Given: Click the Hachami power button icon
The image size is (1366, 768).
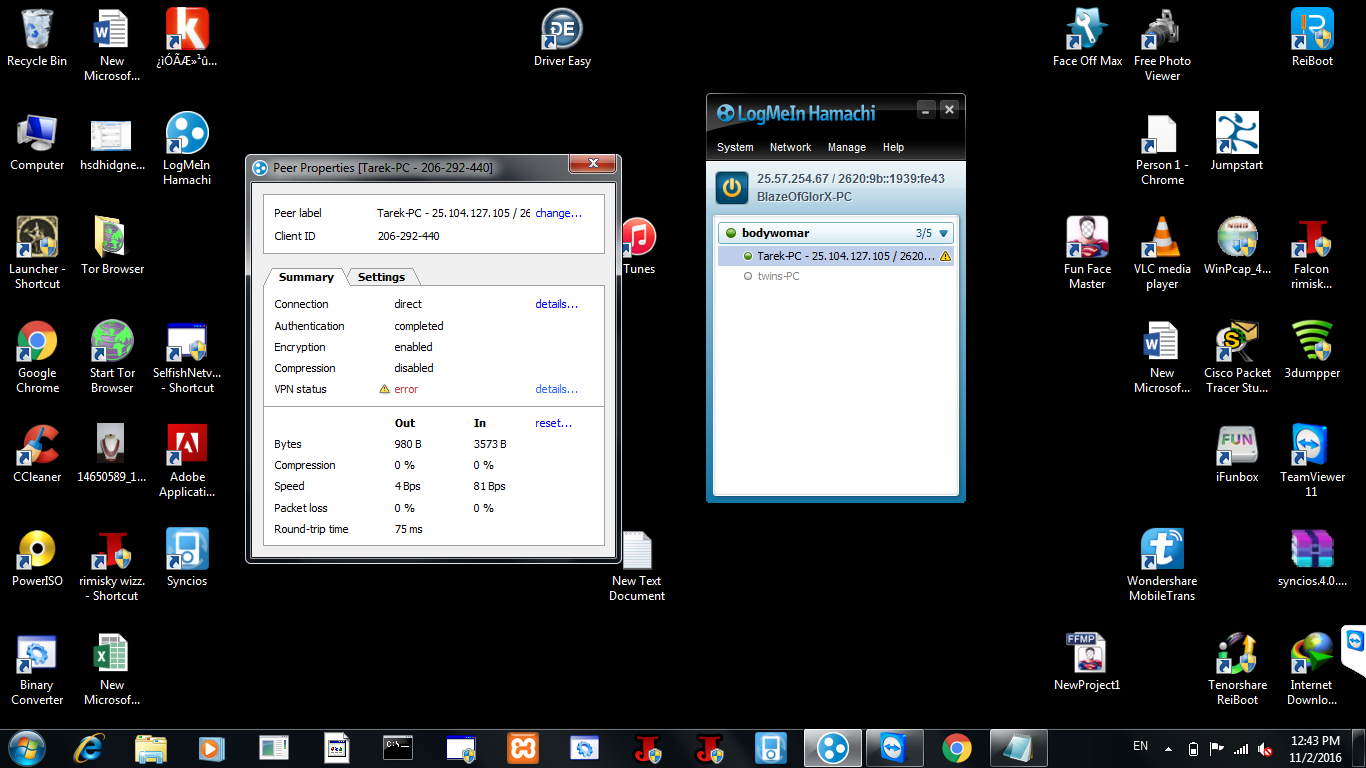Looking at the screenshot, I should click(733, 187).
